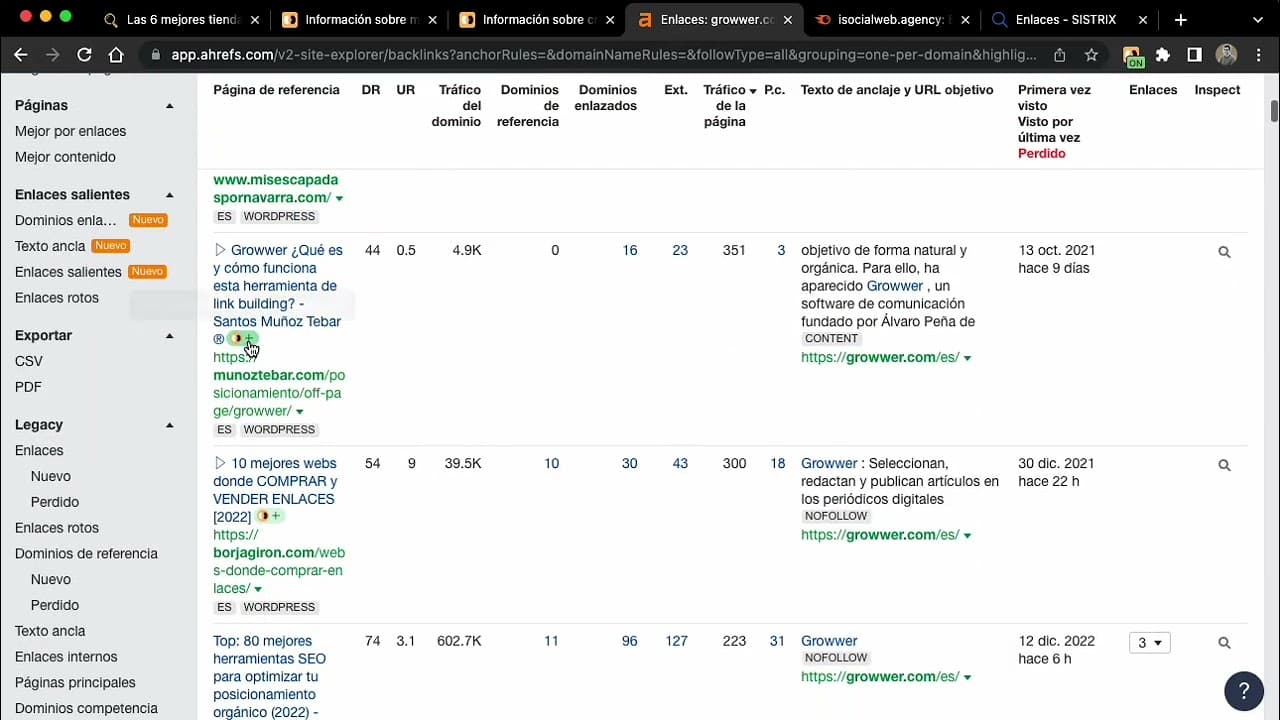Switch to the Las 6 mejores tiendas tab
This screenshot has height=720, width=1280.
click(182, 20)
